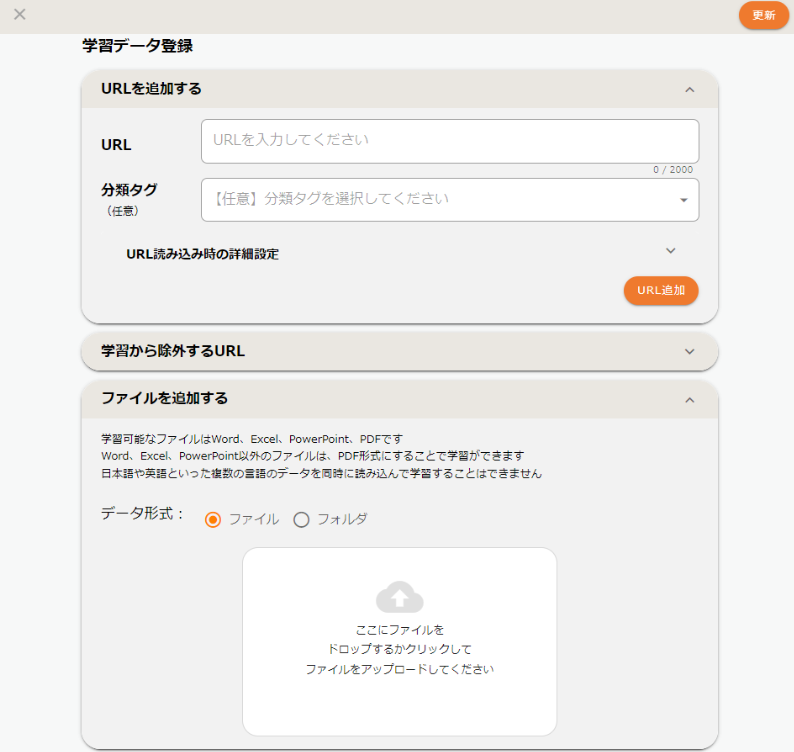Collapse ファイルを追加する using its chevron icon

click(x=689, y=399)
